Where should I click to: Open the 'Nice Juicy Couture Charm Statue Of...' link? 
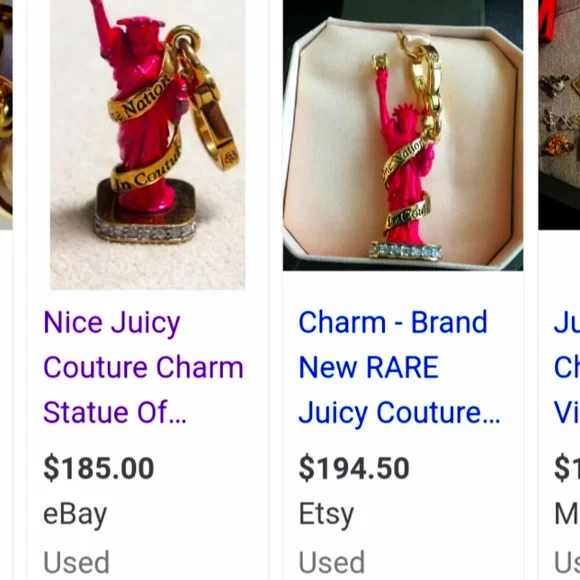[144, 367]
